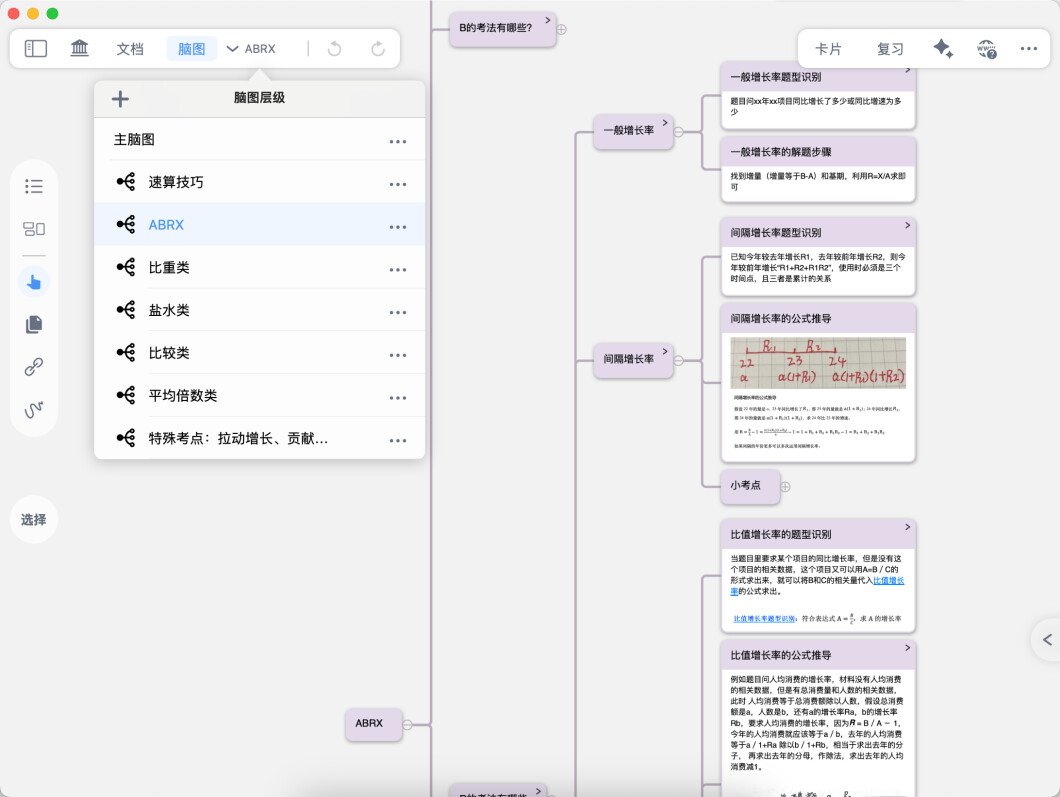Viewport: 1060px width, 797px height.
Task: Open the outline list icon in left sidebar
Action: click(34, 186)
